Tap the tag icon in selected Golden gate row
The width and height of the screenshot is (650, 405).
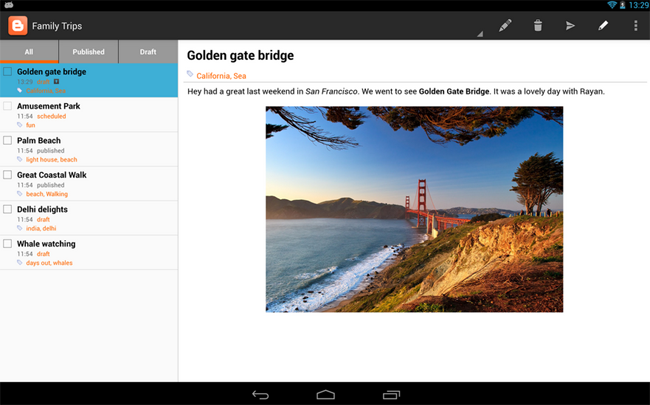[19, 90]
